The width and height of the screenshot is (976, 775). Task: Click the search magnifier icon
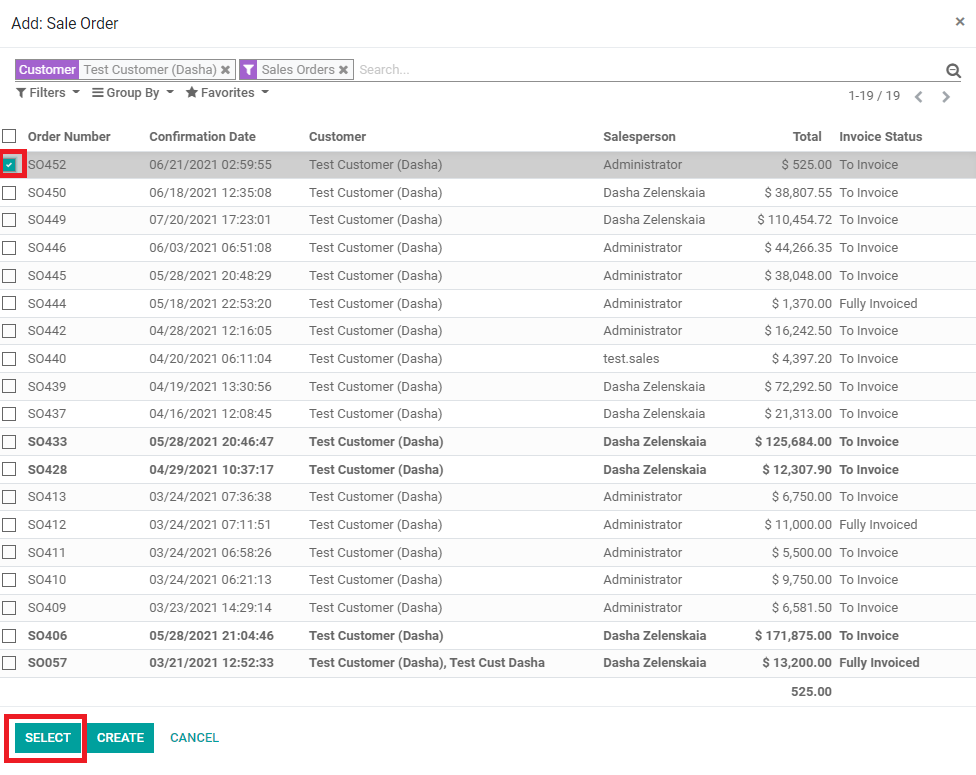point(953,70)
